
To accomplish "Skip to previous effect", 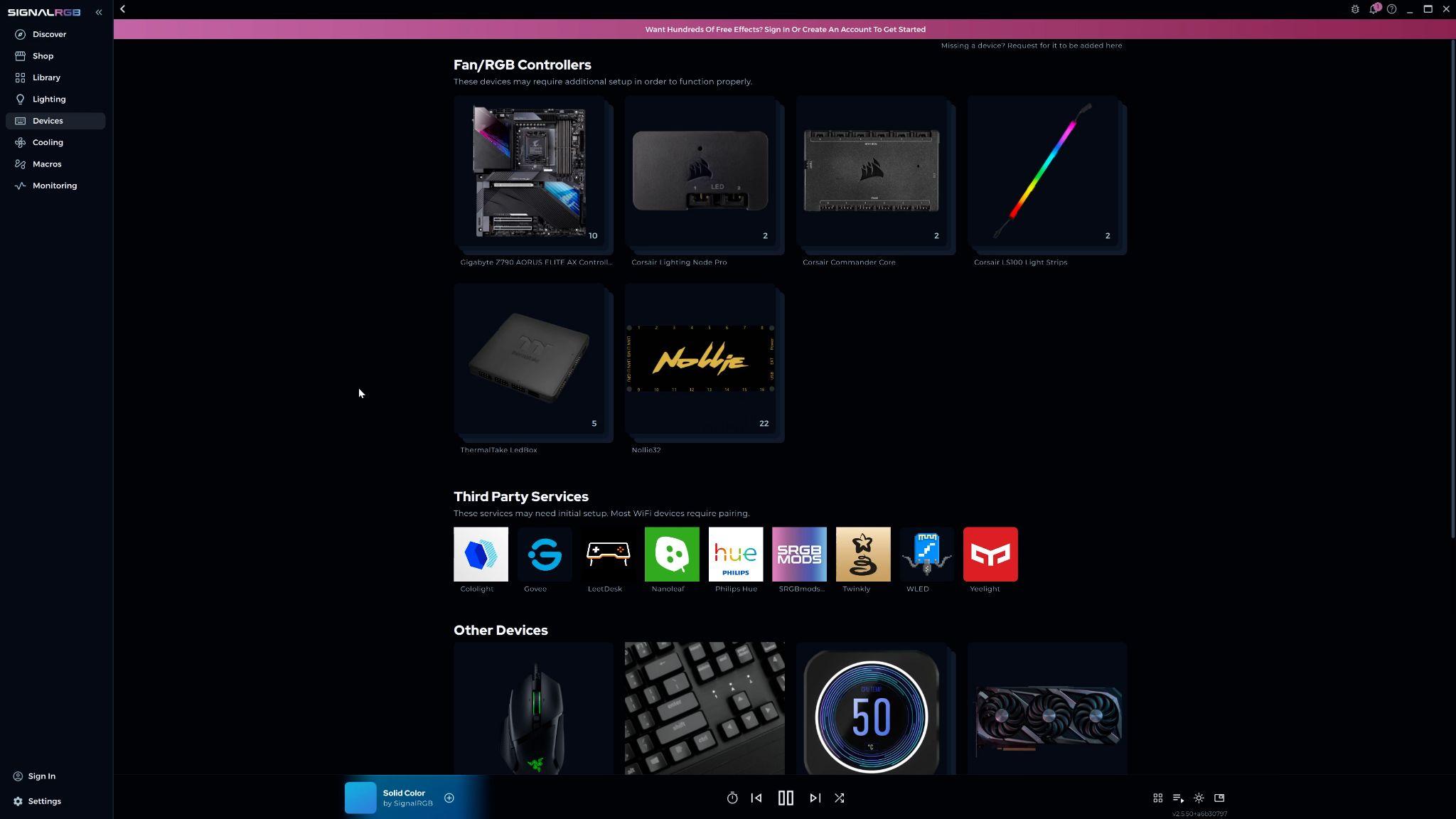I will pyautogui.click(x=756, y=798).
